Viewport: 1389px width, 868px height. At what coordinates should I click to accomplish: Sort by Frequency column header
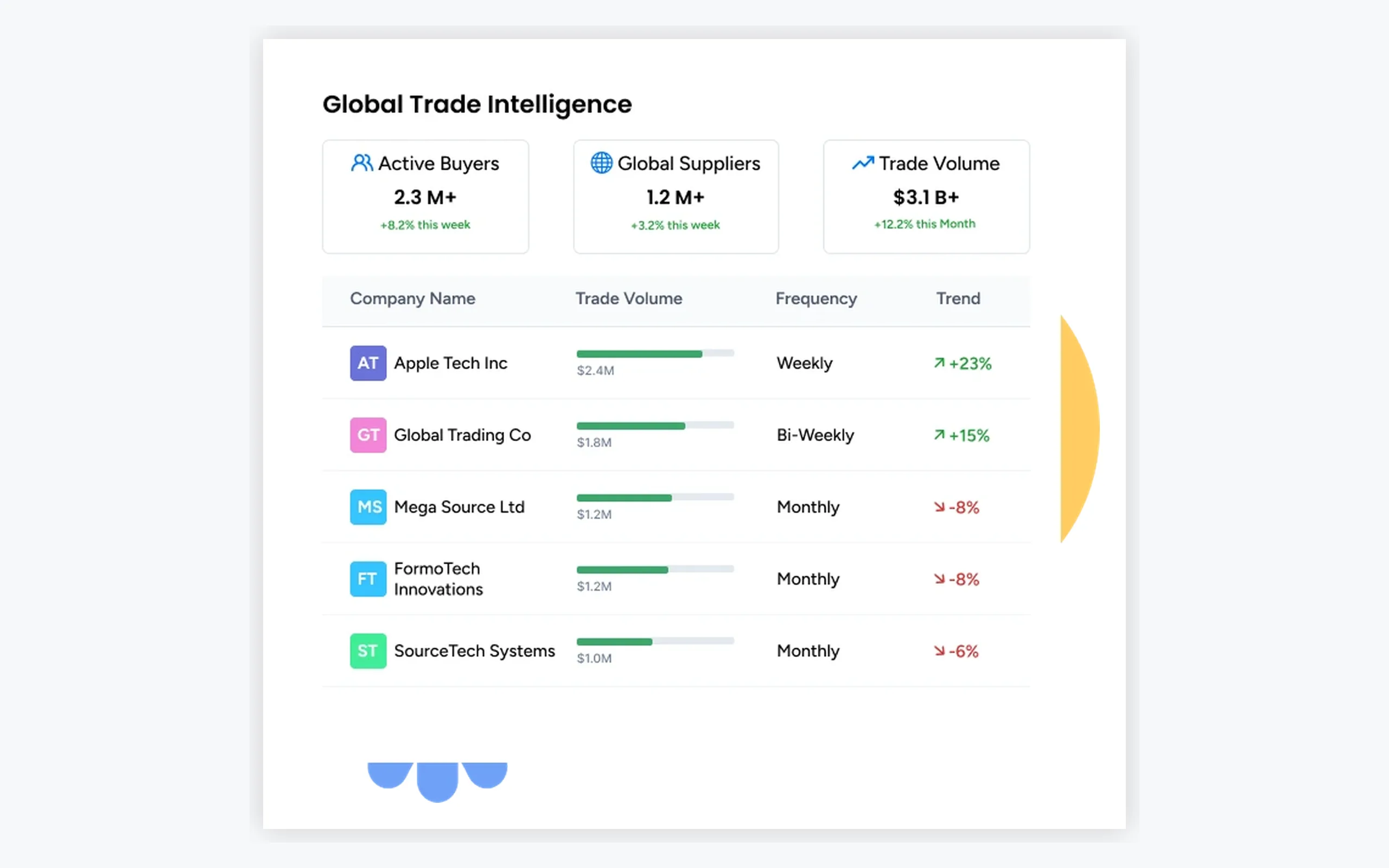[x=816, y=298]
